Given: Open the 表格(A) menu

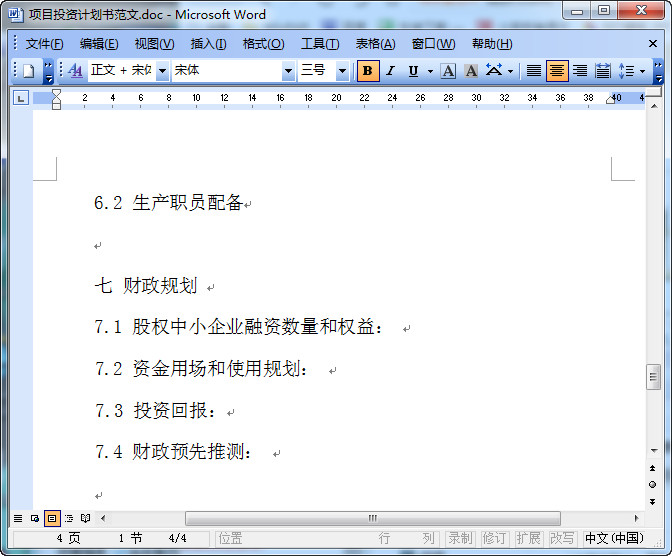Looking at the screenshot, I should pos(375,44).
